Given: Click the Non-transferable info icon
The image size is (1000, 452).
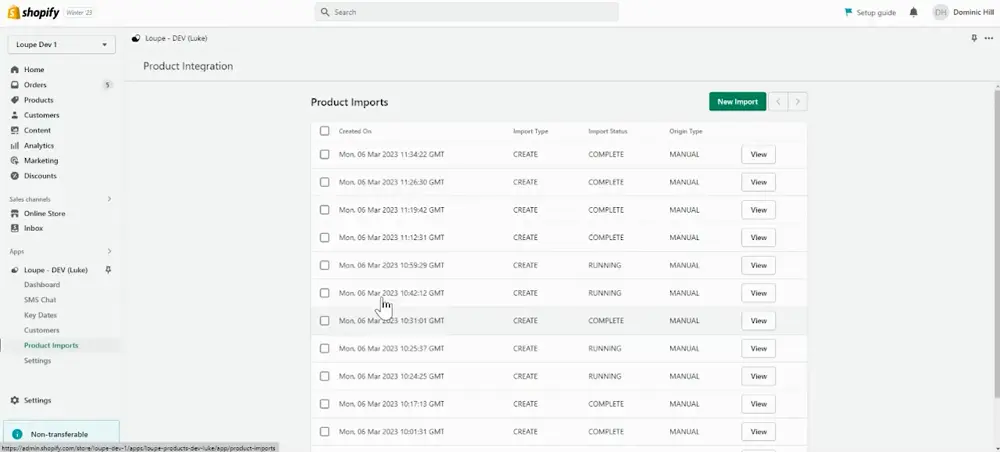Looking at the screenshot, I should [17, 434].
